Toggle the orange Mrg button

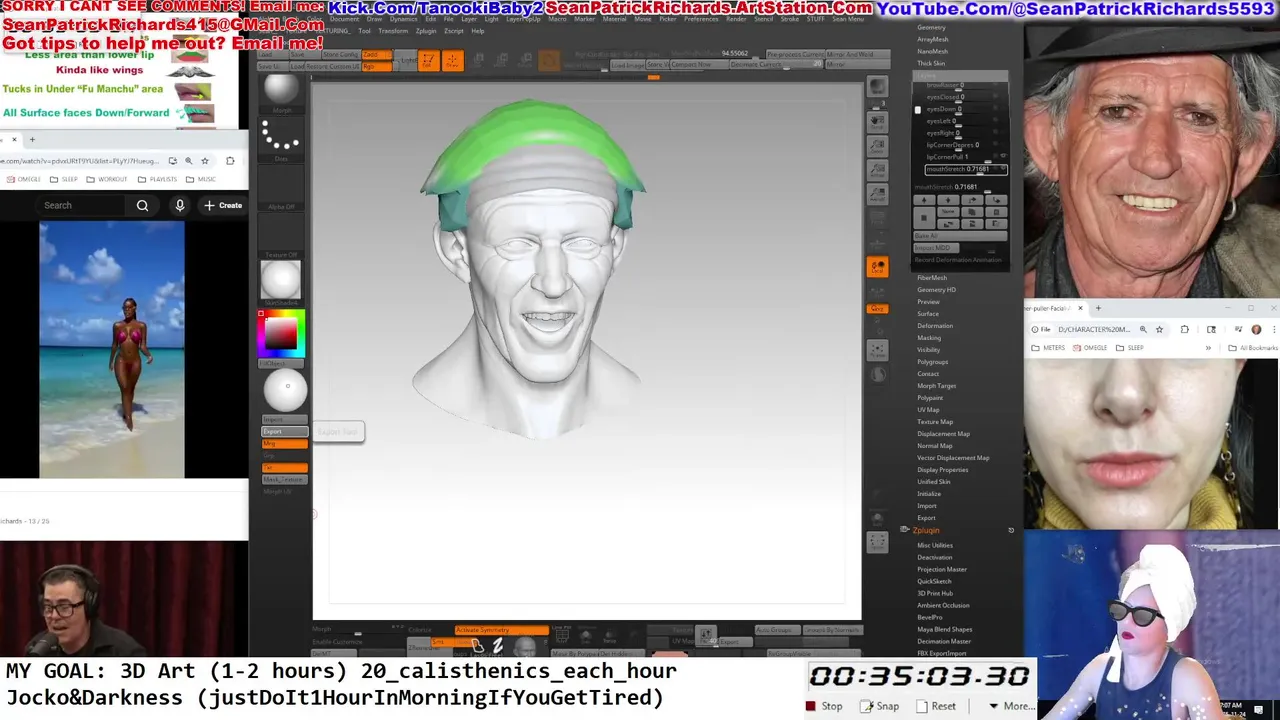284,443
